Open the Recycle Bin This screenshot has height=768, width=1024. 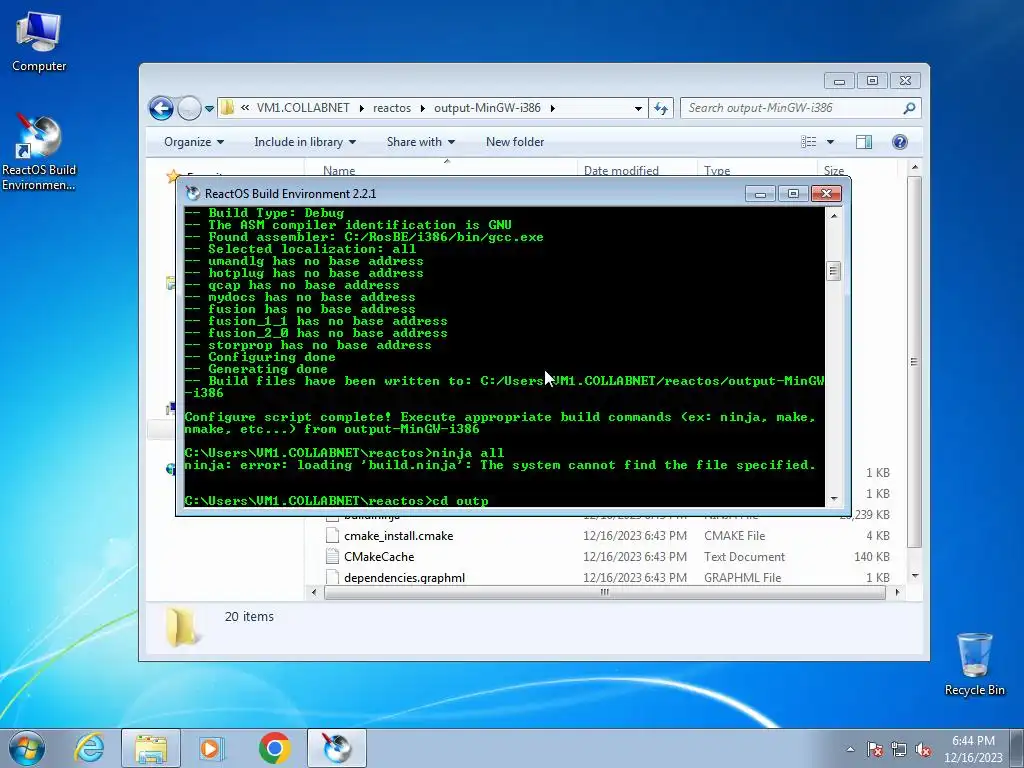tap(974, 664)
